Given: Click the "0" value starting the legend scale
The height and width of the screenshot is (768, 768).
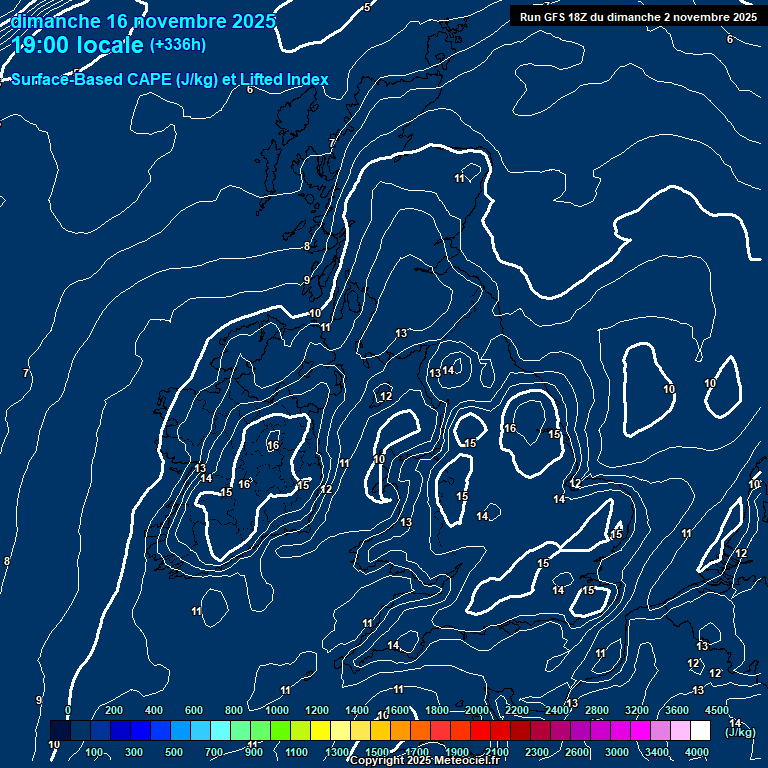Looking at the screenshot, I should [x=68, y=710].
